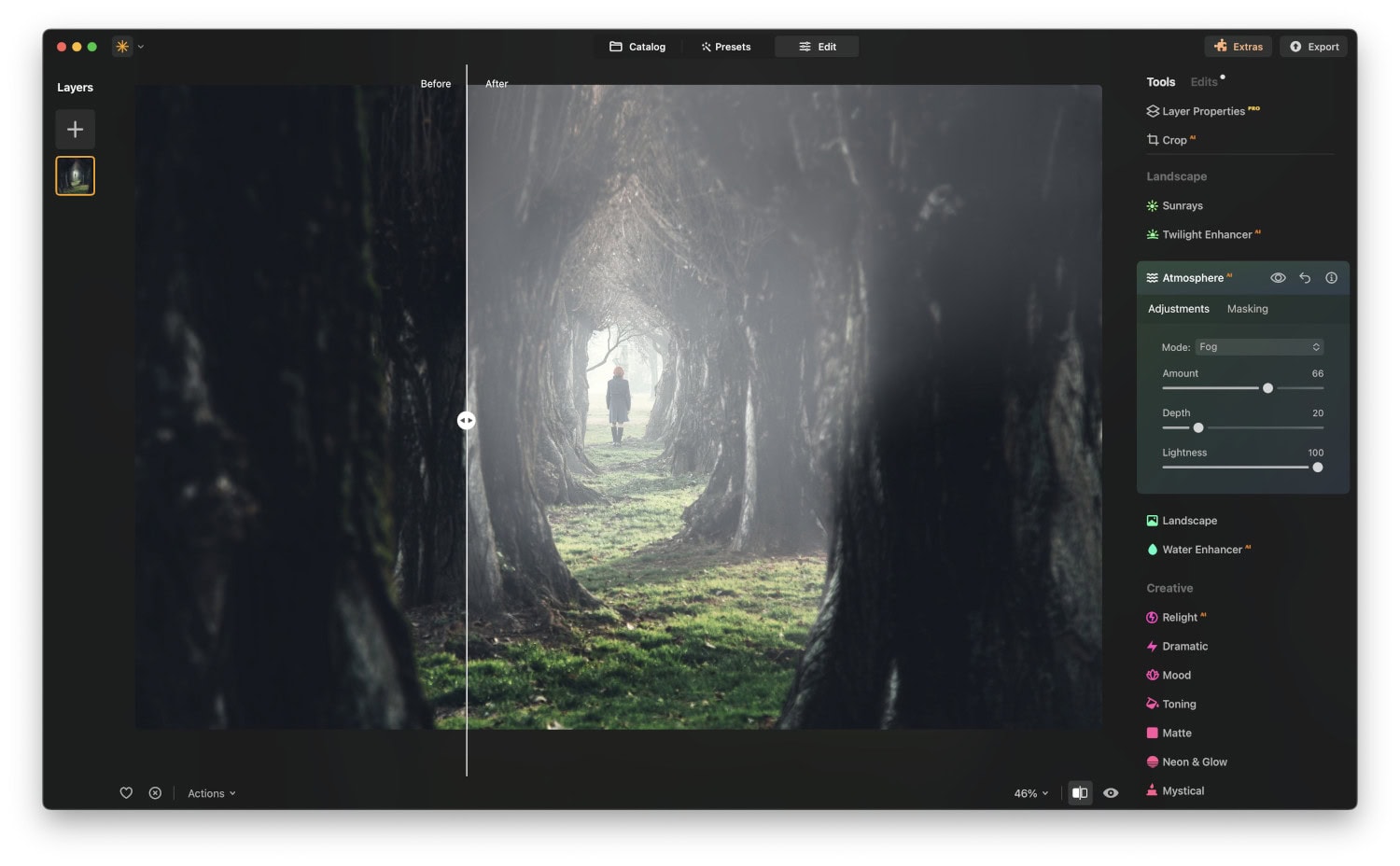Click the Export button
This screenshot has height=866, width=1400.
click(x=1313, y=46)
